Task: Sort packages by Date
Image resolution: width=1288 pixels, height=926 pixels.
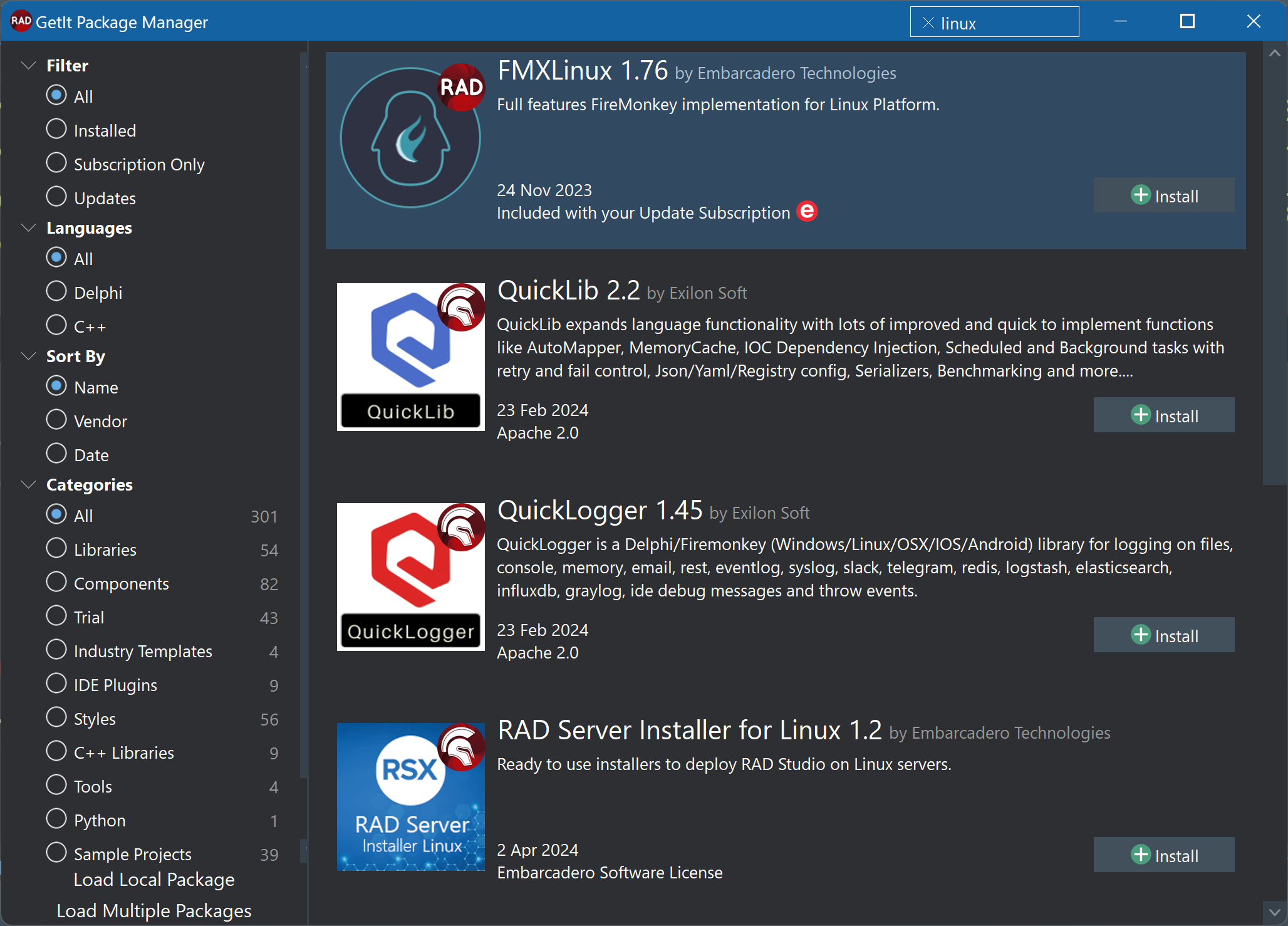Action: point(56,454)
